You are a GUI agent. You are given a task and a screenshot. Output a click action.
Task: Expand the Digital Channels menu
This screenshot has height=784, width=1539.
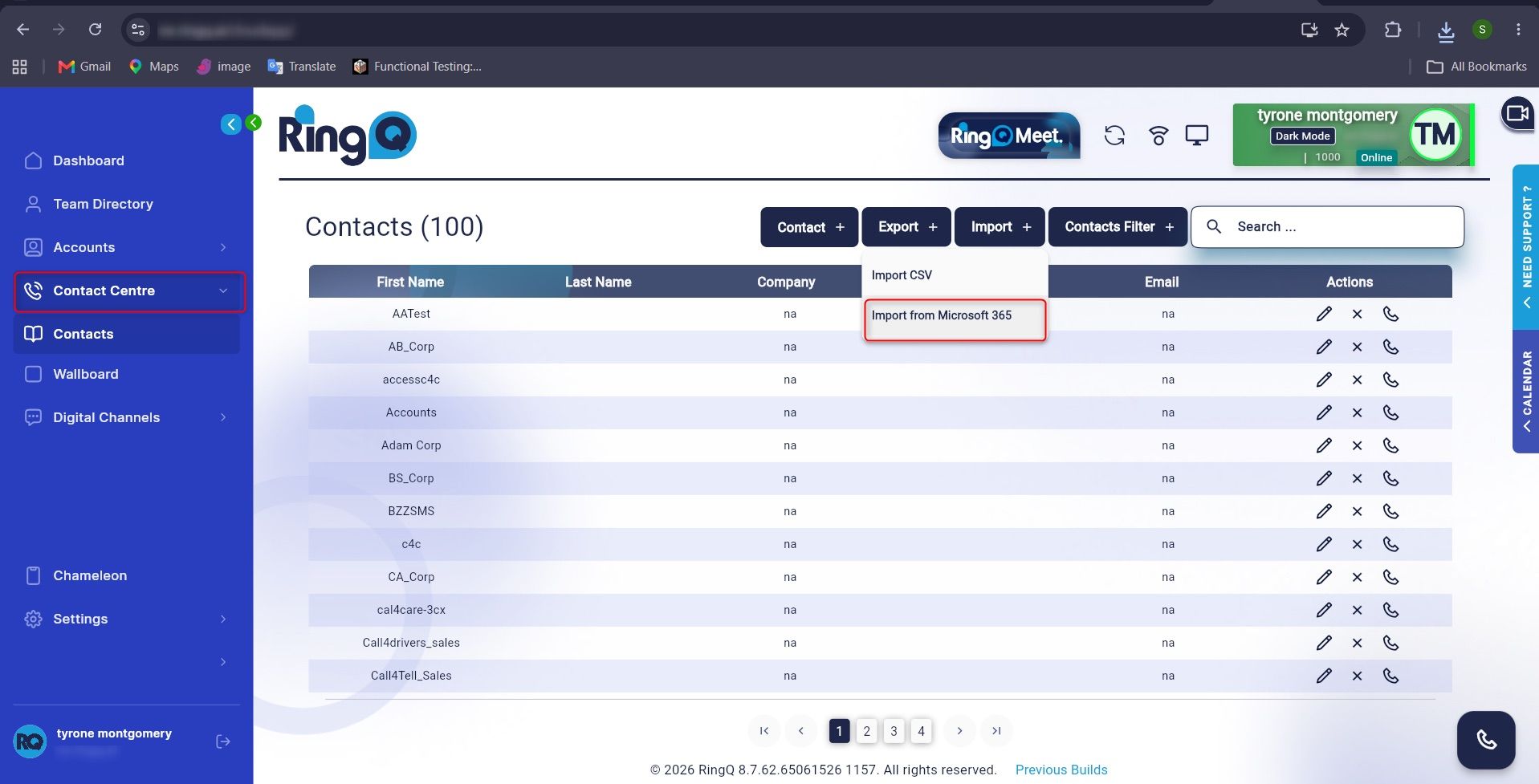(126, 417)
